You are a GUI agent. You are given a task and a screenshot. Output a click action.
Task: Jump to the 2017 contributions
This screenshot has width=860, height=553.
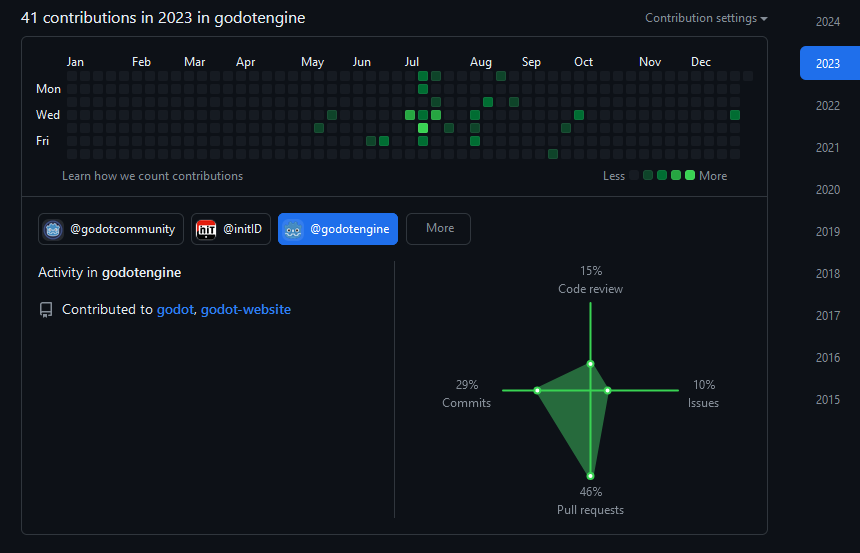point(828,315)
